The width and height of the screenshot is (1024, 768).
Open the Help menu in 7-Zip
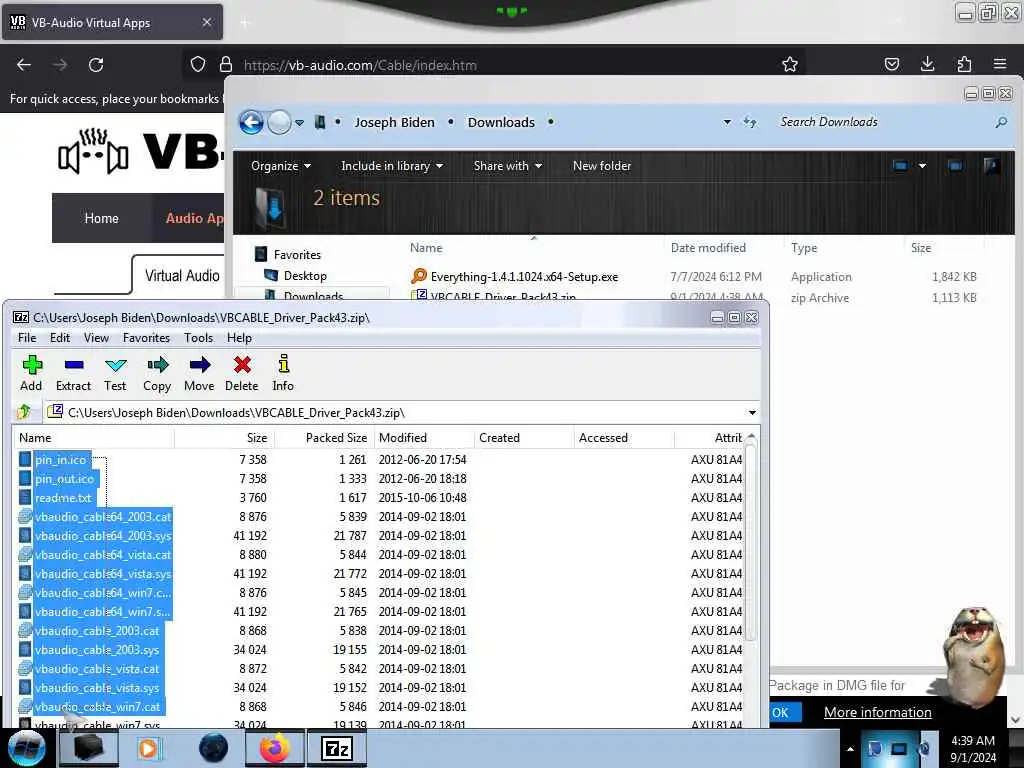[239, 338]
